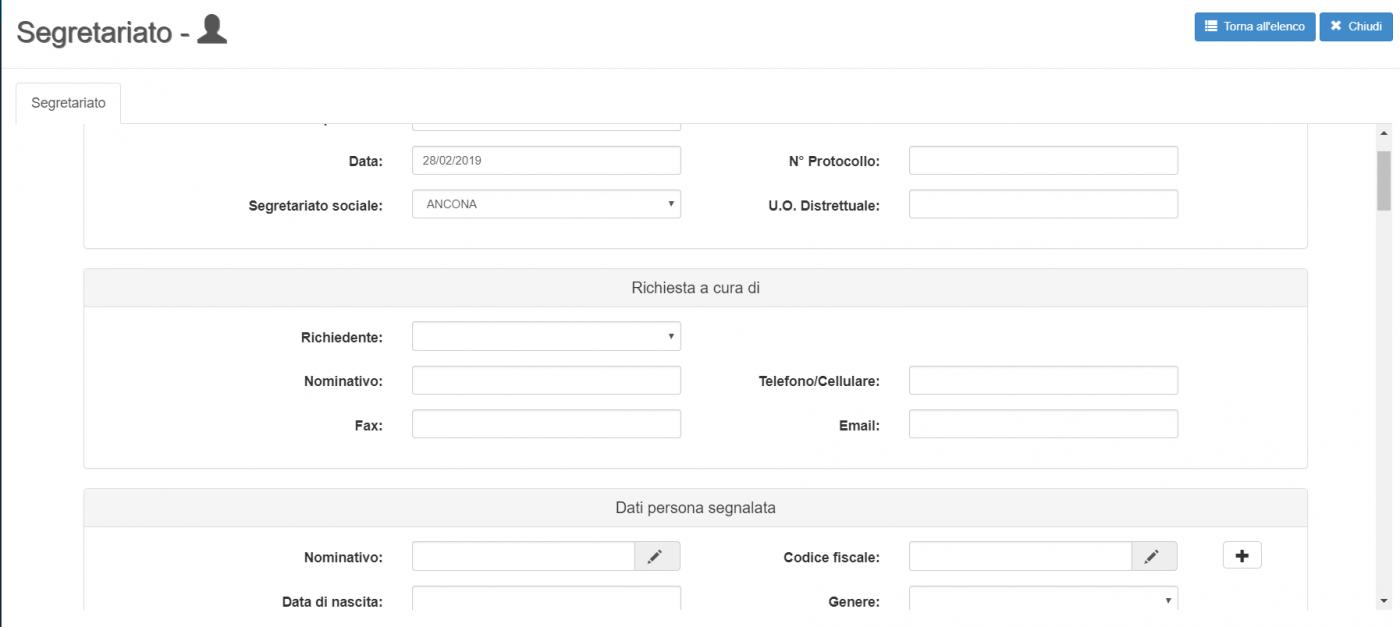The width and height of the screenshot is (1400, 627).
Task: Click the user silhouette icon in header
Action: click(212, 30)
